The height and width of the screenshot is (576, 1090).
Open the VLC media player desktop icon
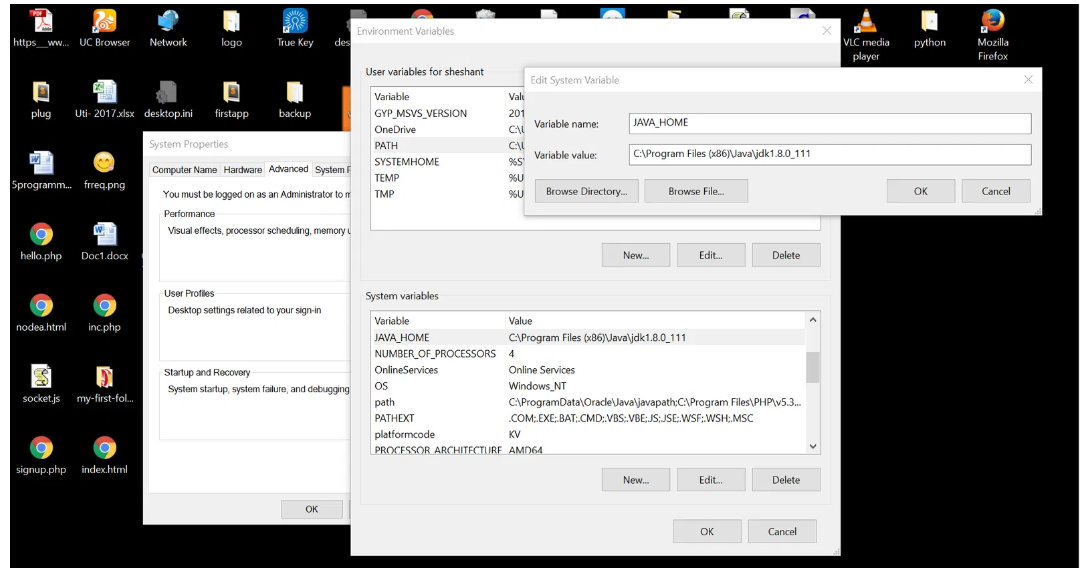tap(866, 22)
